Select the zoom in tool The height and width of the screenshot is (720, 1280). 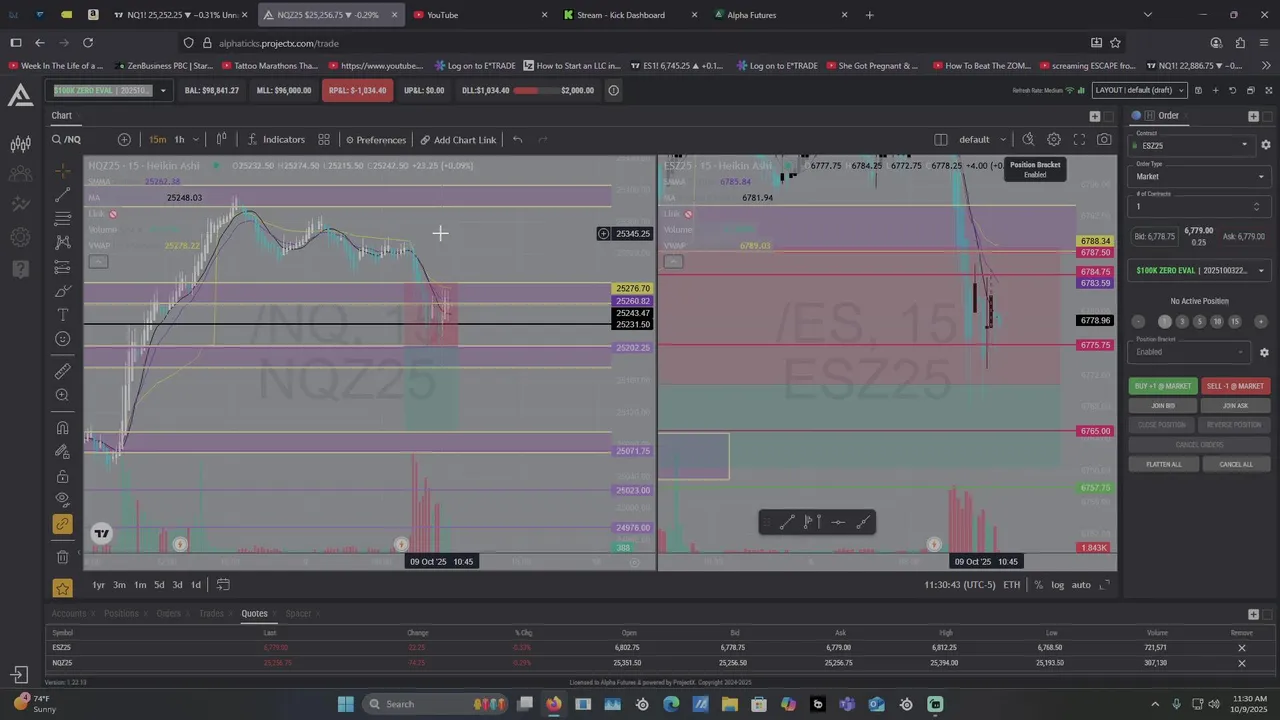coord(62,395)
